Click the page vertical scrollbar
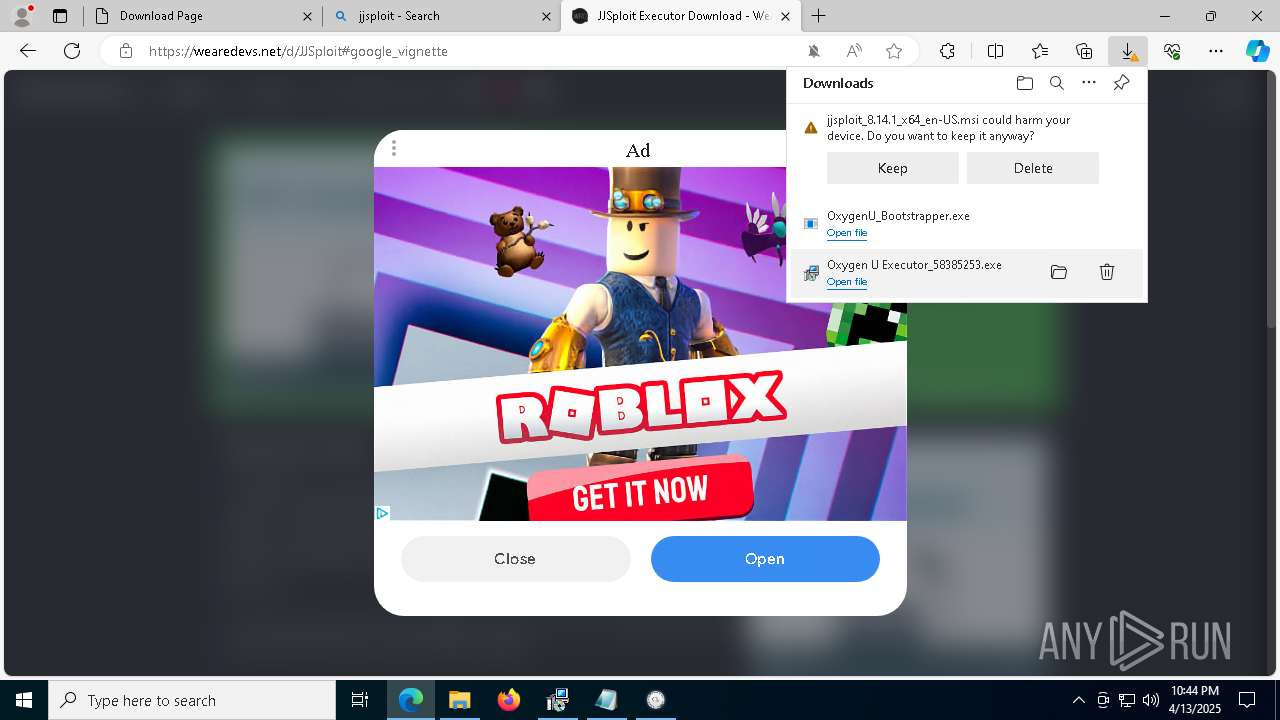The image size is (1280, 720). [1272, 200]
